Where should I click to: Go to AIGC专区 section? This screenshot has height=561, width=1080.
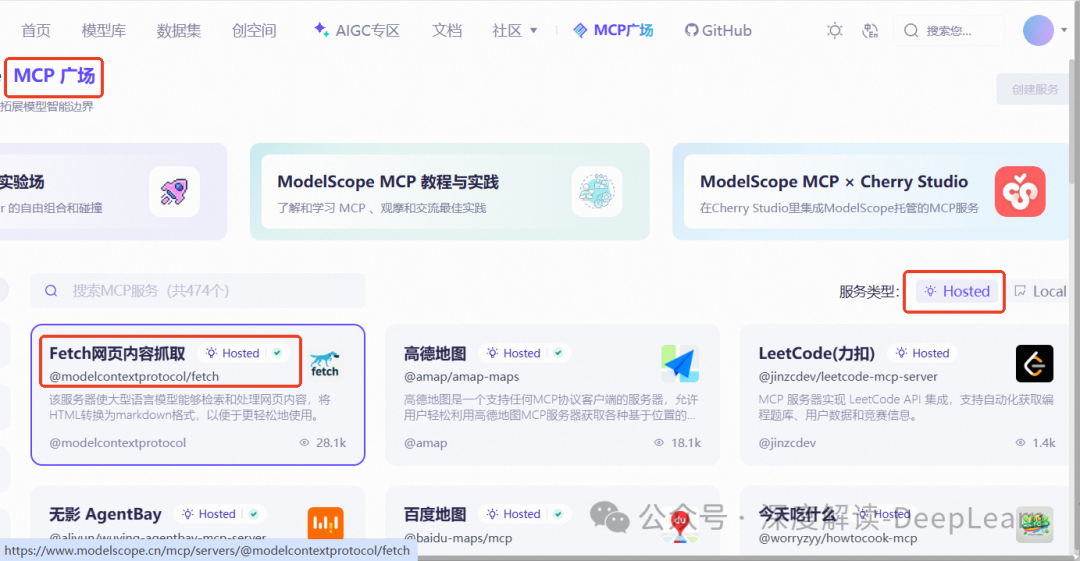(357, 30)
